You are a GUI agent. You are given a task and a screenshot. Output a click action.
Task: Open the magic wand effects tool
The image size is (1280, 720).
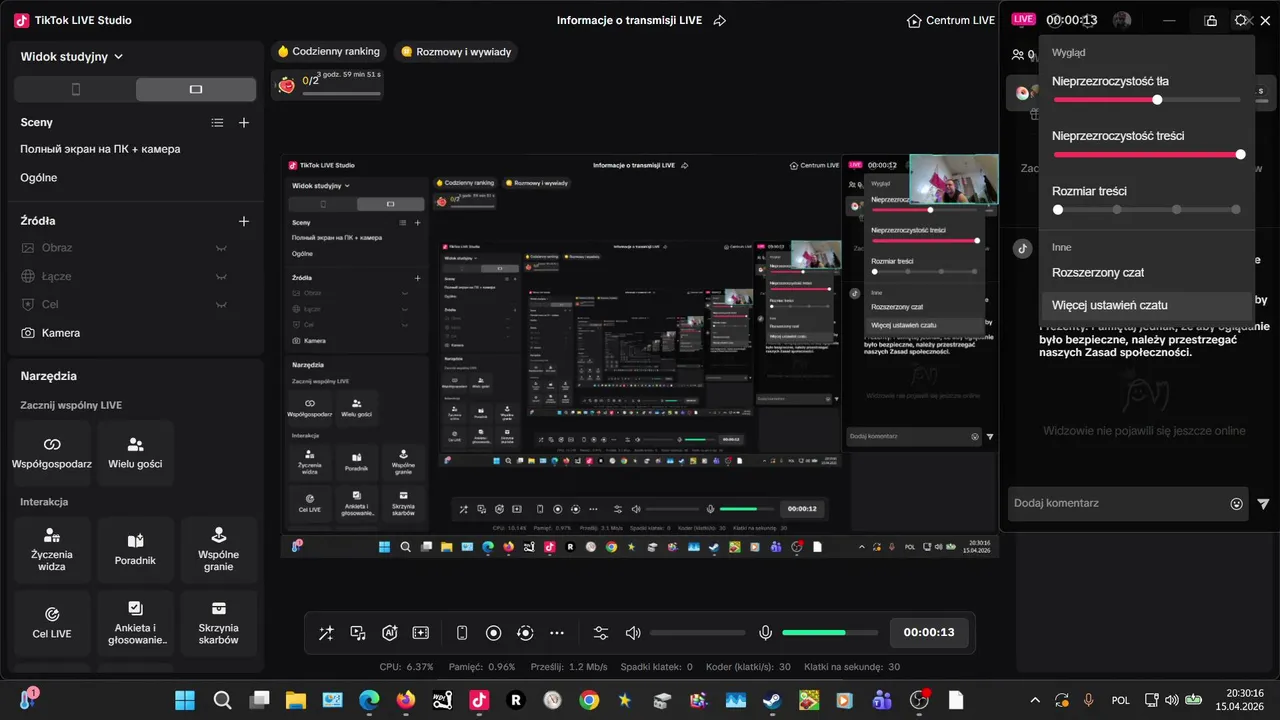point(326,633)
